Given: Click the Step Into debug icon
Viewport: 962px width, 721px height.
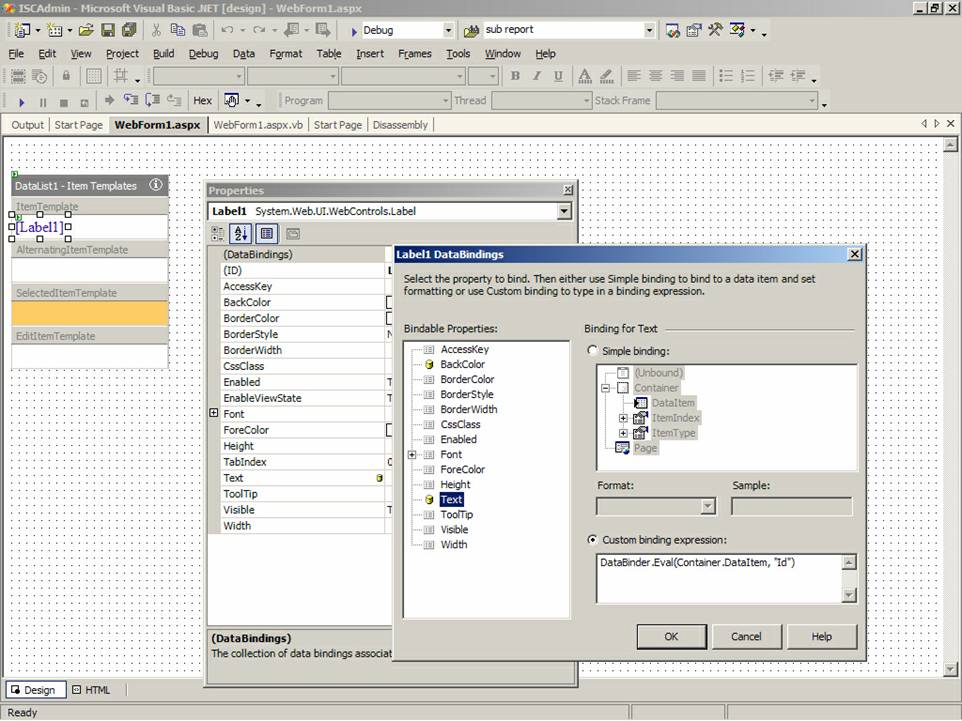Looking at the screenshot, I should [x=131, y=100].
